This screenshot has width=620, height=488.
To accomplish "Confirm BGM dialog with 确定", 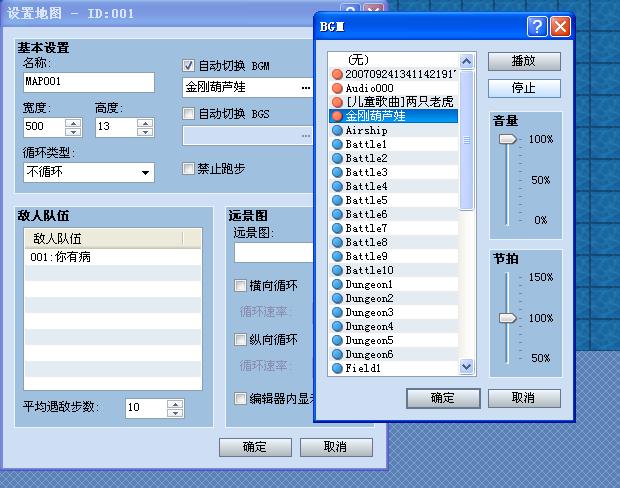I will pos(443,398).
